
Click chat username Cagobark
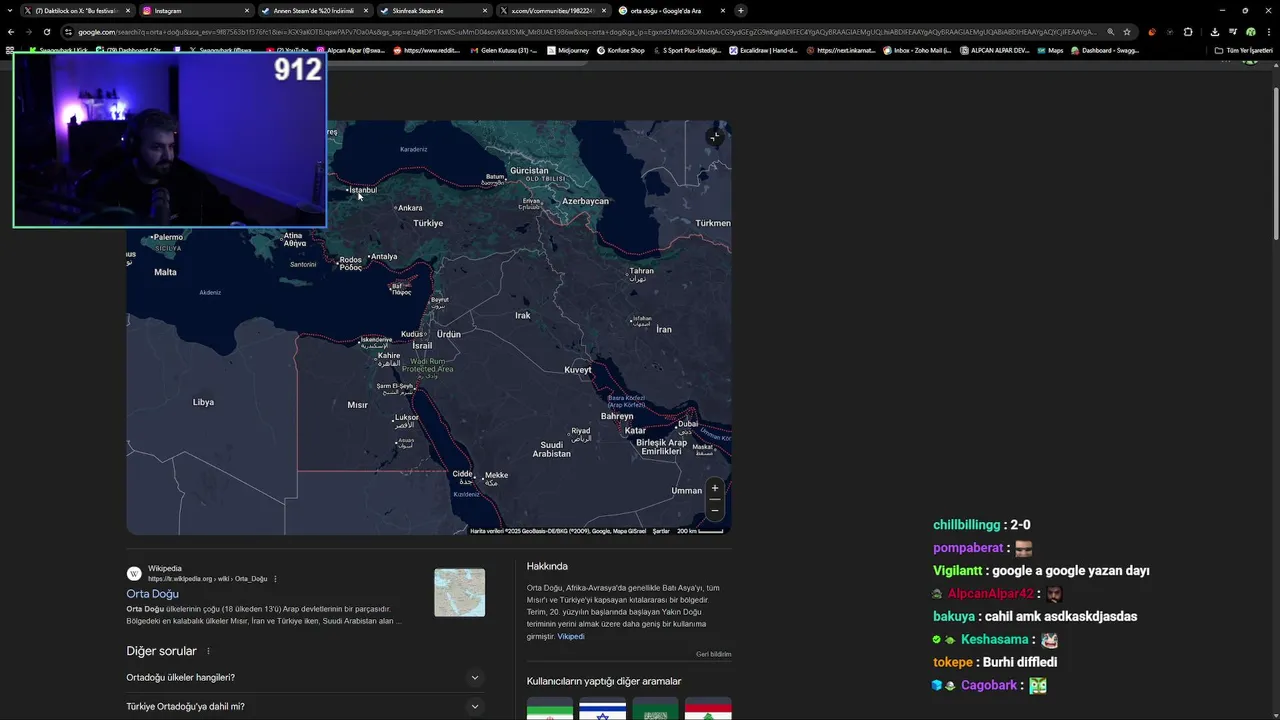click(x=989, y=686)
